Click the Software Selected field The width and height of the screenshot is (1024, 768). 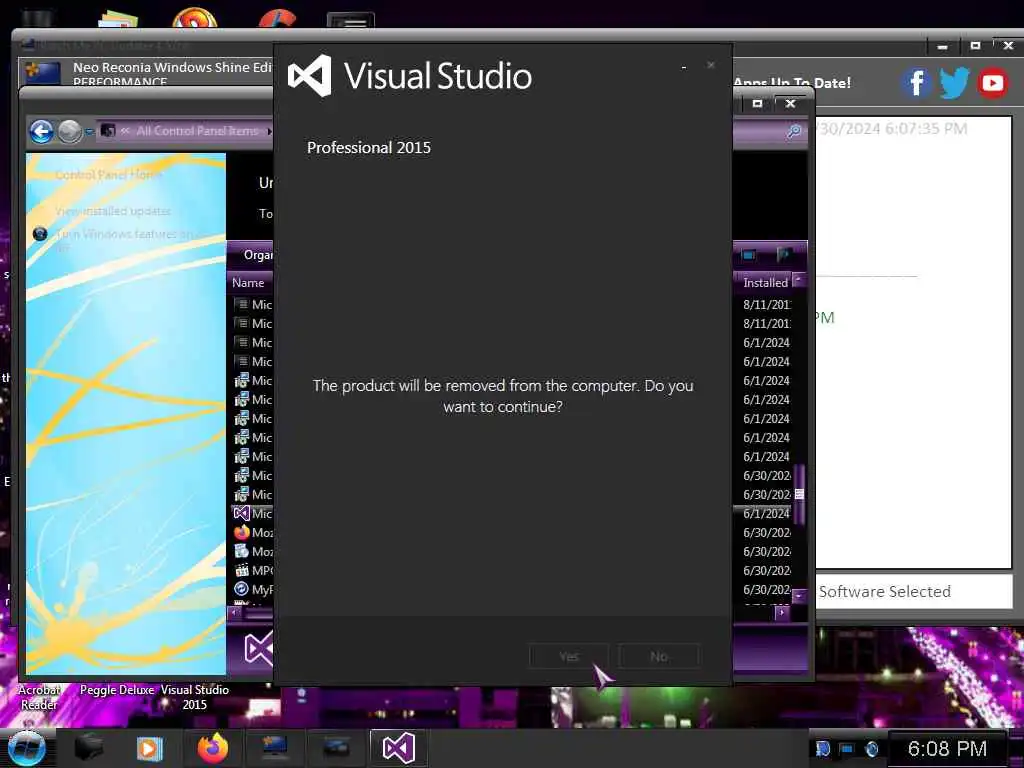914,592
